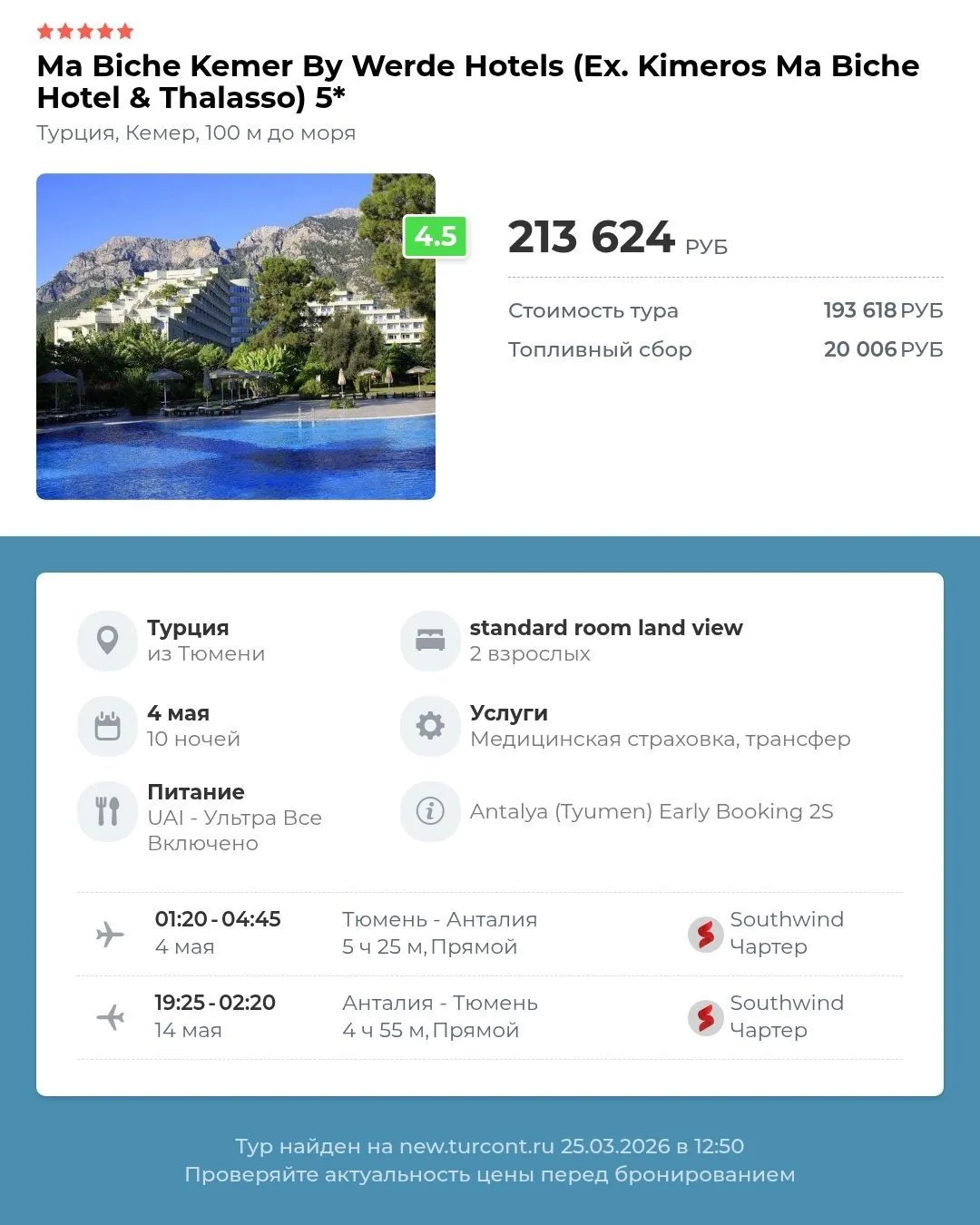Click Southwind logo on the 14 мая flight
The width and height of the screenshot is (980, 1225).
[x=705, y=1017]
